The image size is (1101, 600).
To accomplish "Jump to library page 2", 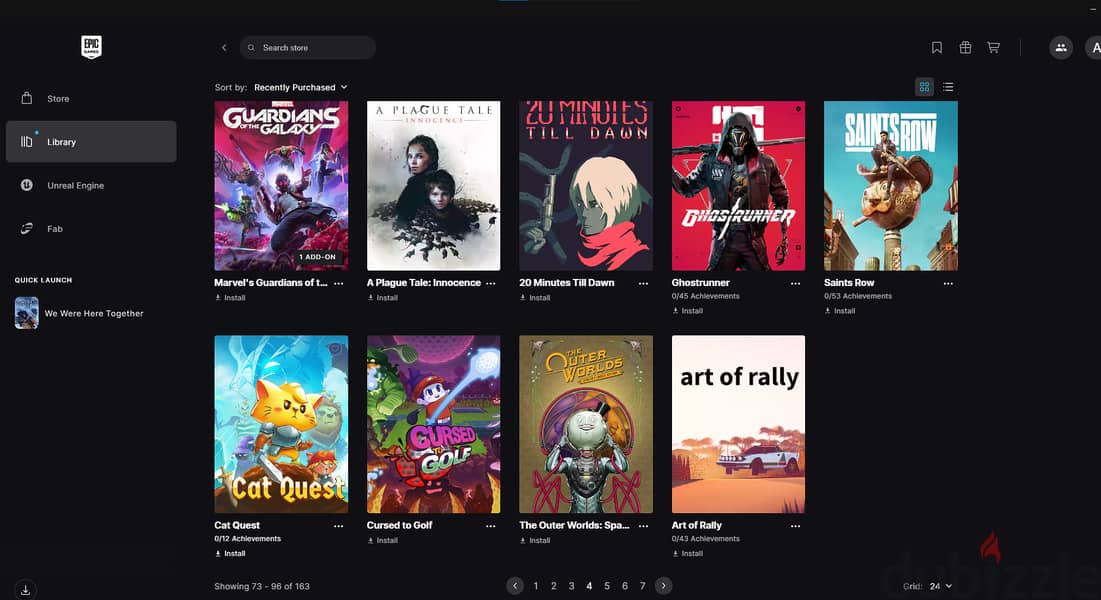I will [x=553, y=586].
